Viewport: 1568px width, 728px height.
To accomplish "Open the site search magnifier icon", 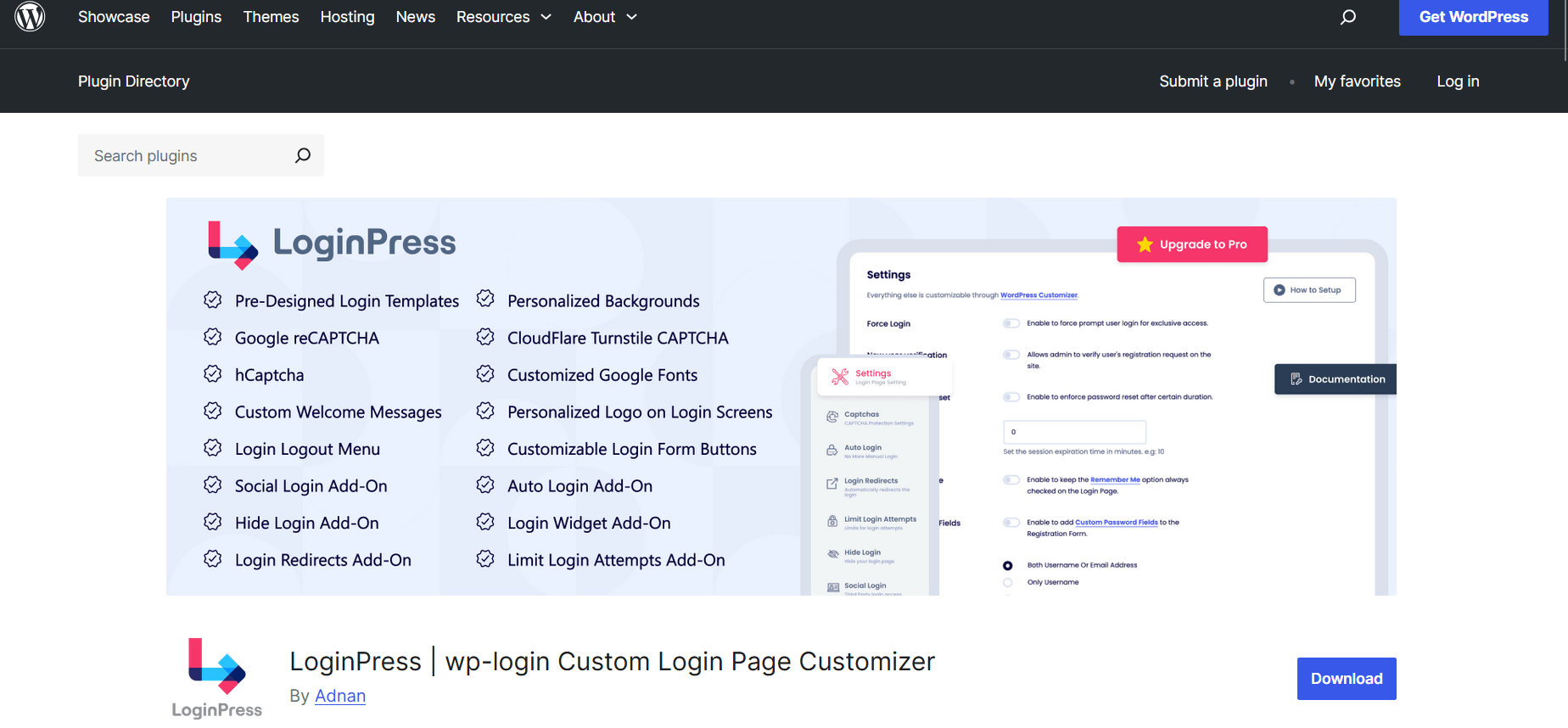I will [1347, 17].
